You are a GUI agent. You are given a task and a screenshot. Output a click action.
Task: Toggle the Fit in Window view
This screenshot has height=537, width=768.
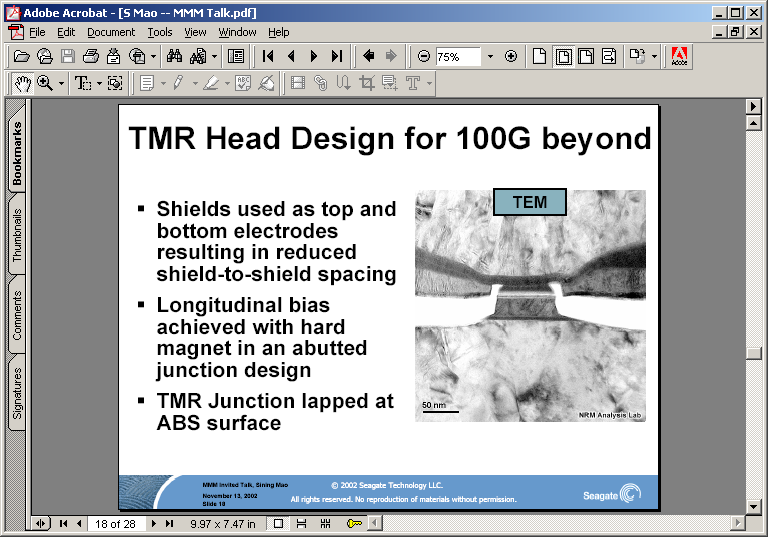point(563,56)
